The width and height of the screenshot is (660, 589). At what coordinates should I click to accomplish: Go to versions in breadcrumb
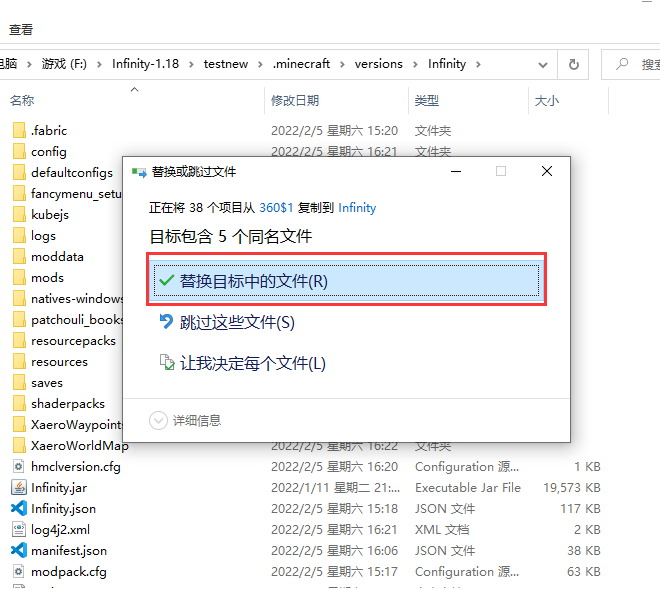[x=378, y=64]
